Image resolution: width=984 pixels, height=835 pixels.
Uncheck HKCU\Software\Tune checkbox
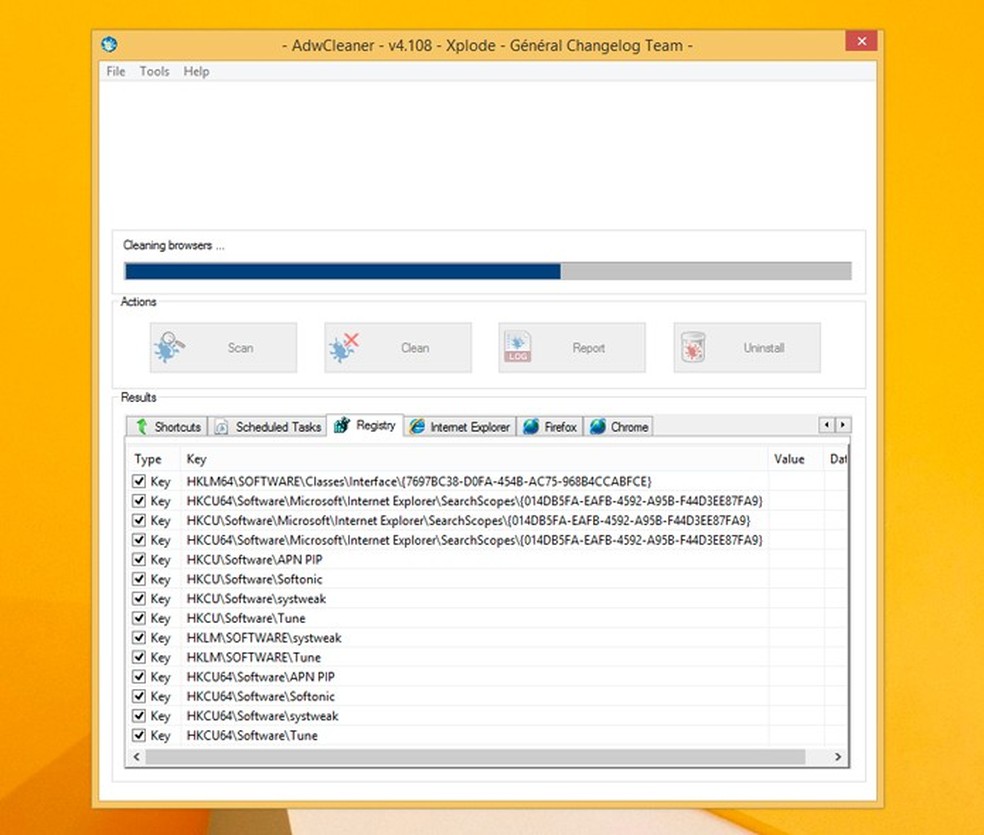coord(139,618)
